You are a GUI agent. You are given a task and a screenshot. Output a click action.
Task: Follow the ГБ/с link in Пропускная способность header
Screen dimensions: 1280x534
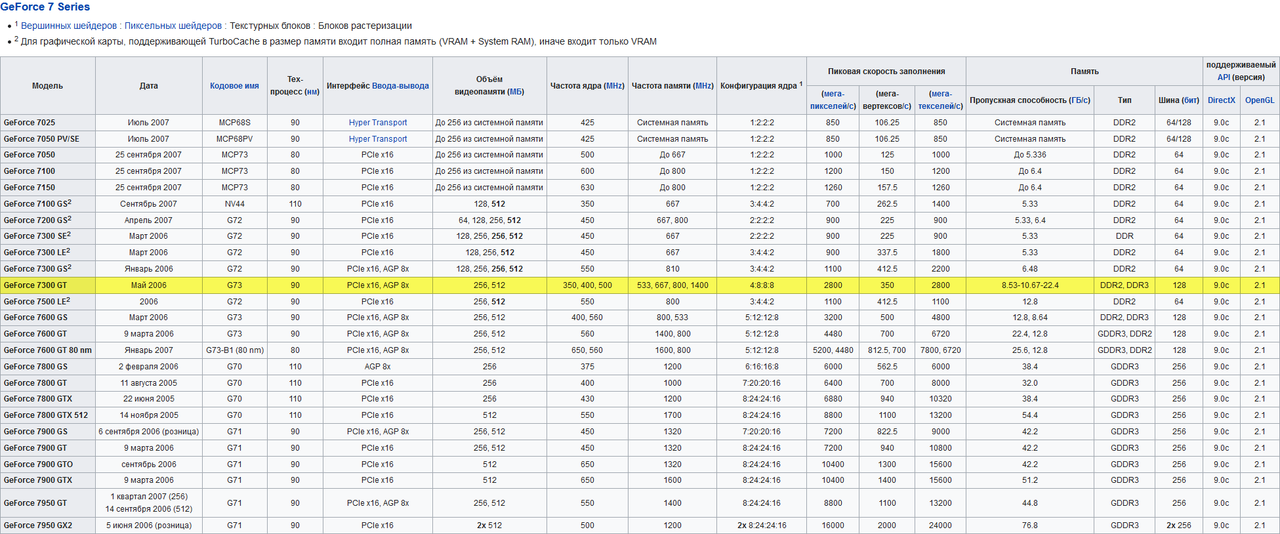point(1079,100)
